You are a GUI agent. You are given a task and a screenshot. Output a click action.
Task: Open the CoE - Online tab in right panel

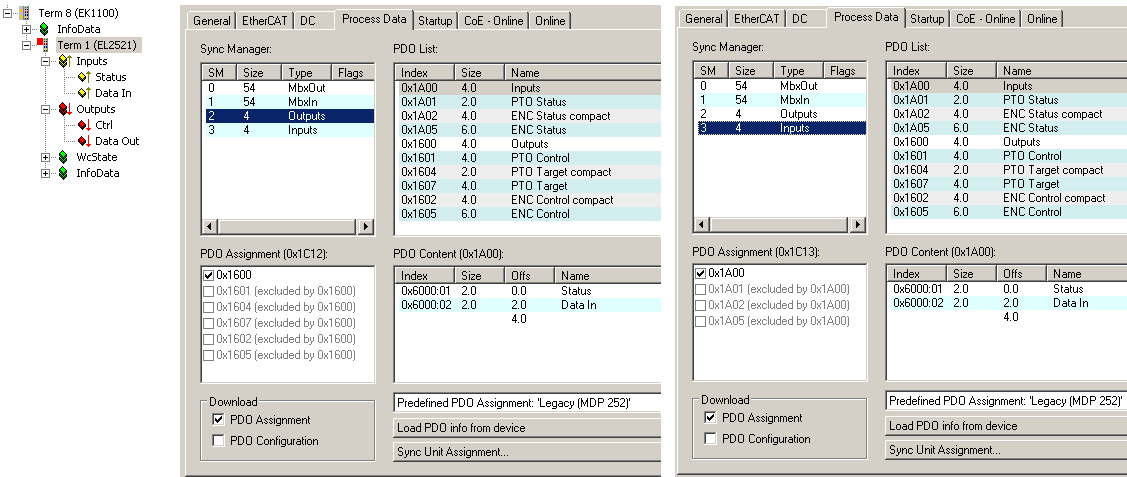coord(985,19)
